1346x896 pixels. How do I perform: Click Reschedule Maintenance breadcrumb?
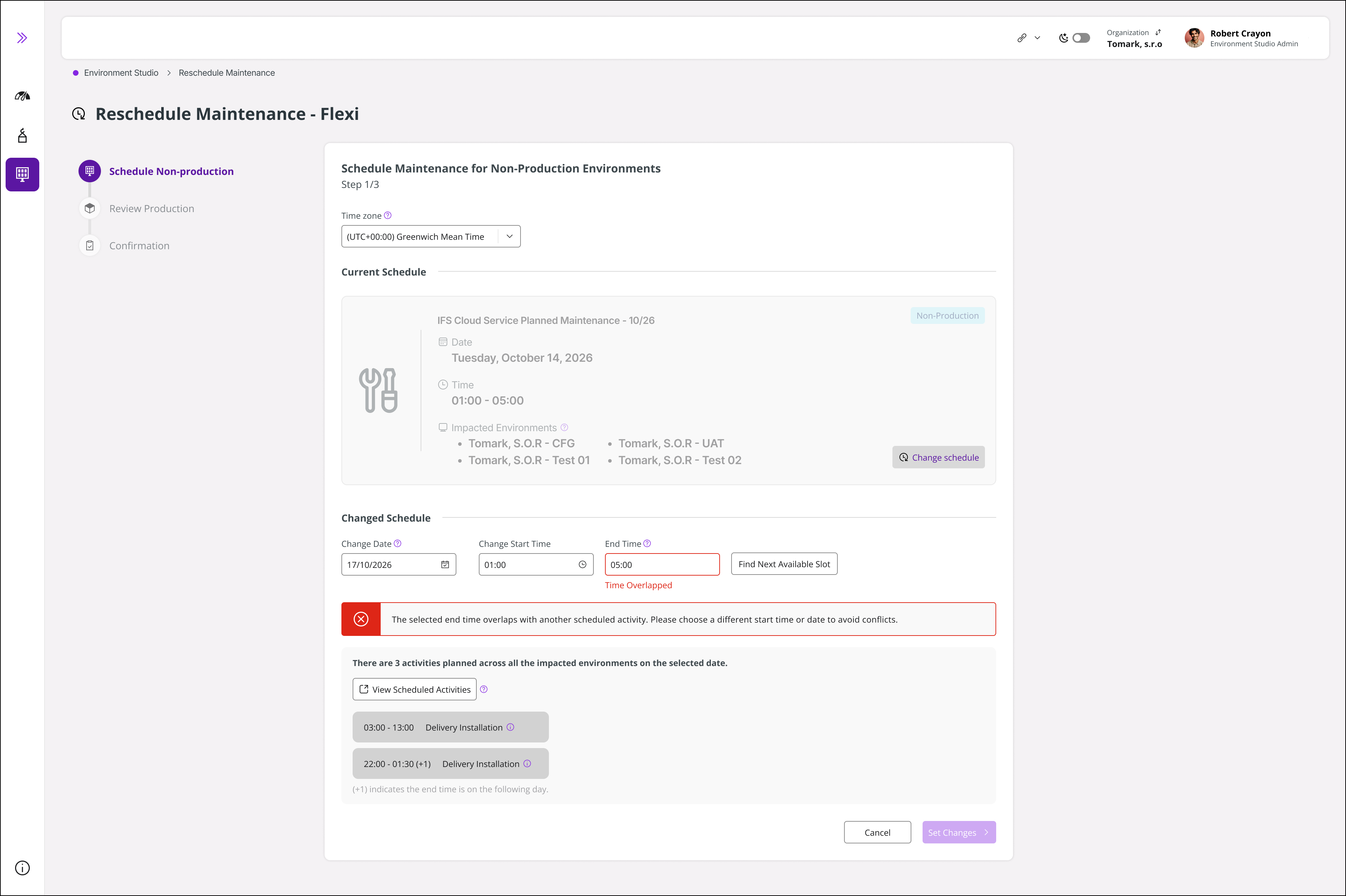pos(227,73)
